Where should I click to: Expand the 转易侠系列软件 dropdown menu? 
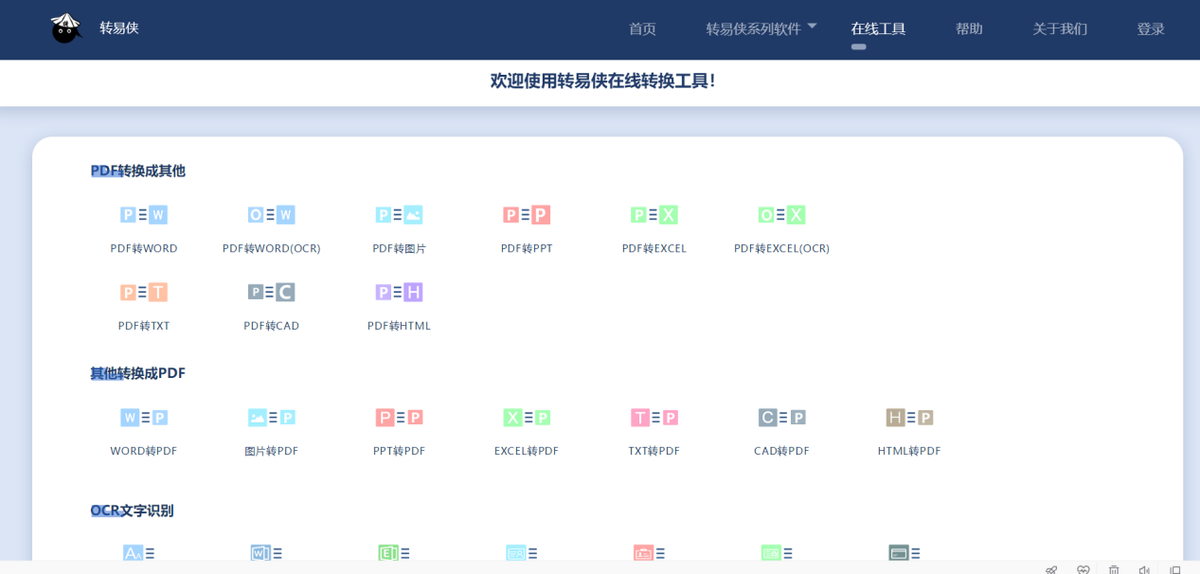point(761,29)
